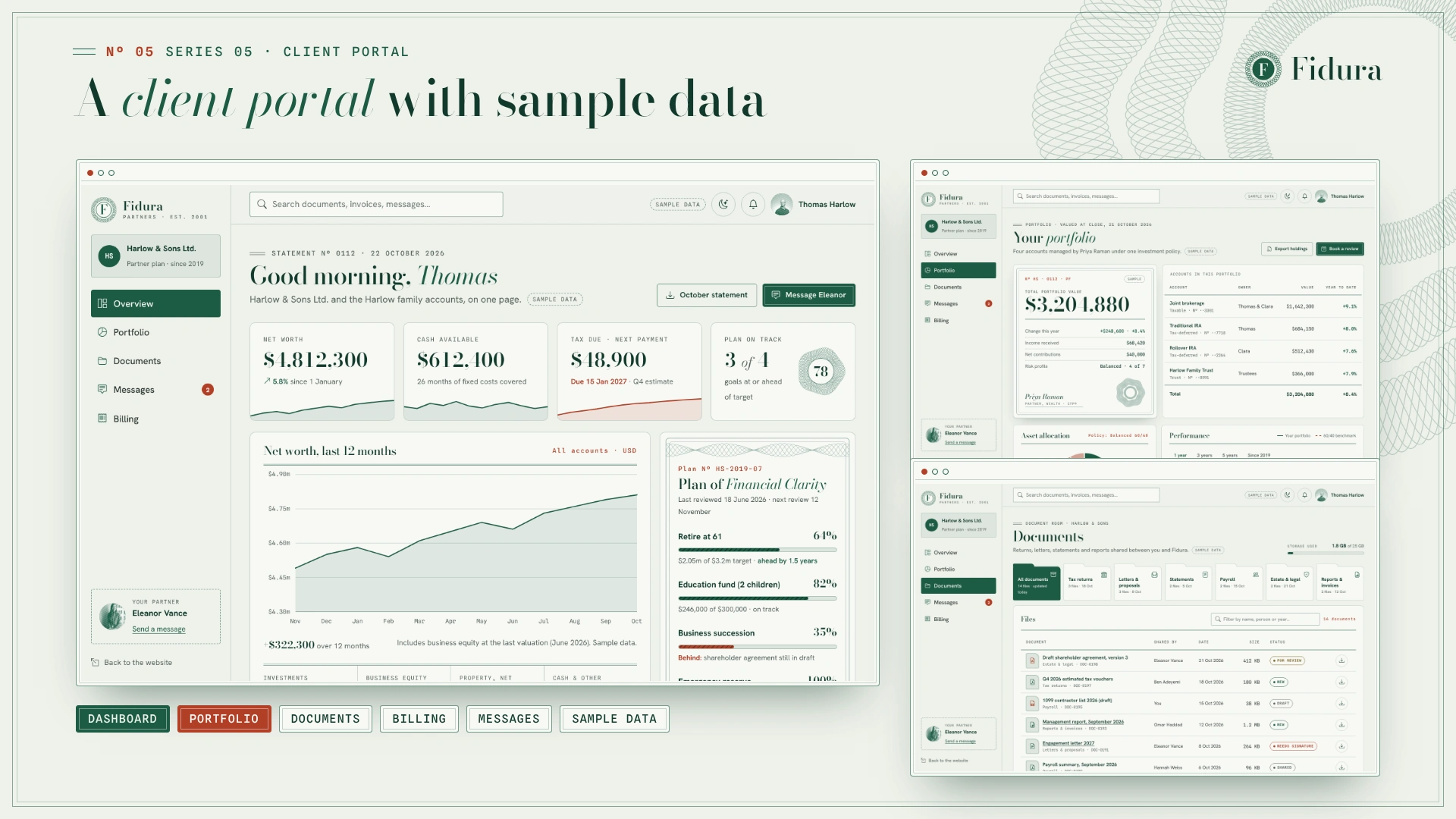This screenshot has height=819, width=1456.
Task: Click the Tax Due $48,900 card
Action: (x=629, y=372)
